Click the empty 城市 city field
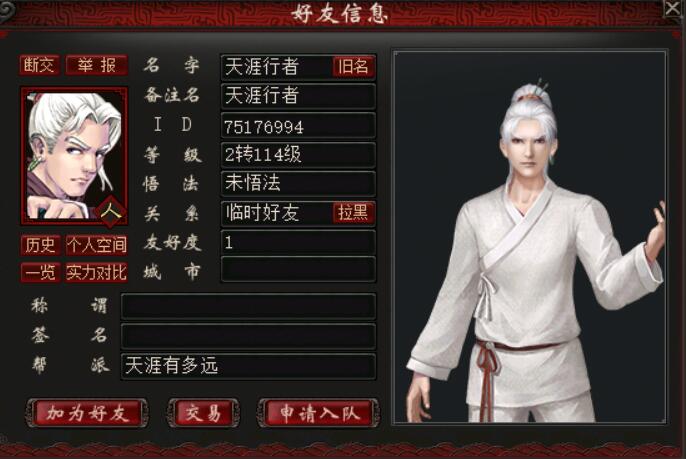The height and width of the screenshot is (459, 686). tap(298, 269)
